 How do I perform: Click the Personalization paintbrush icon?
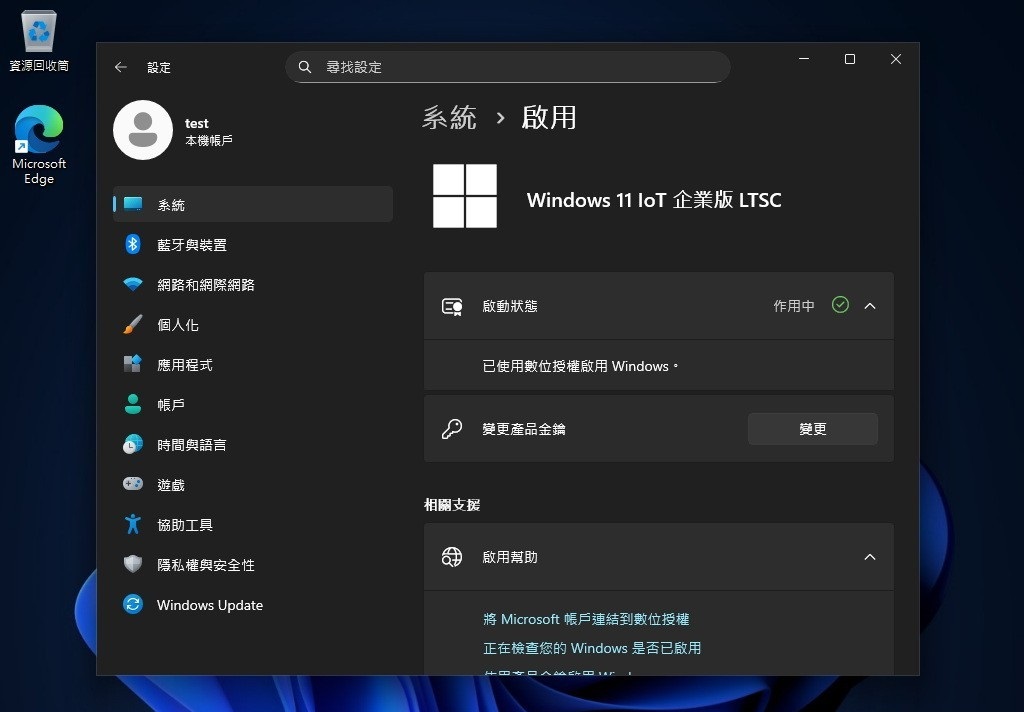coord(133,325)
